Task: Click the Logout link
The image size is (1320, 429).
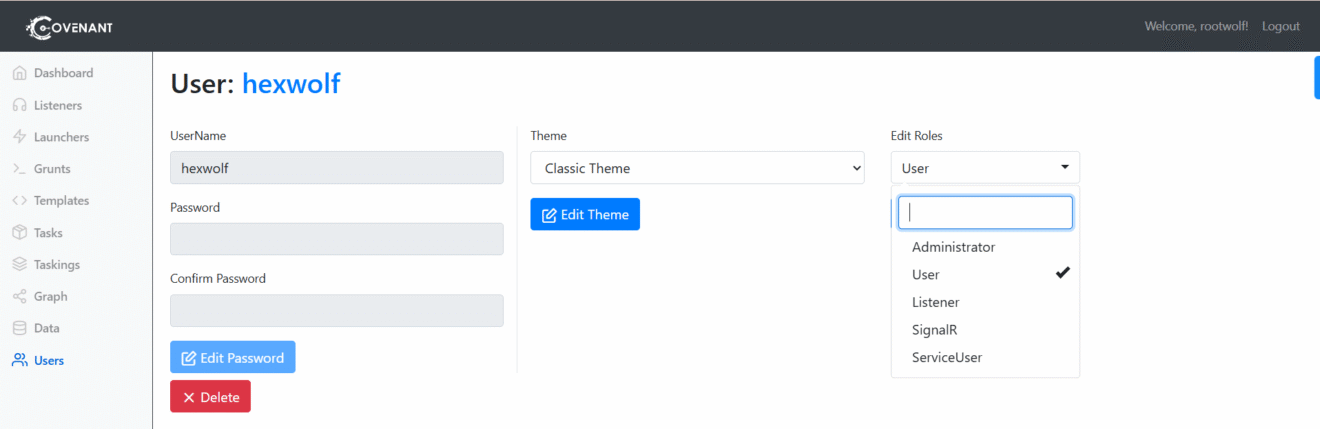Action: tap(1280, 26)
